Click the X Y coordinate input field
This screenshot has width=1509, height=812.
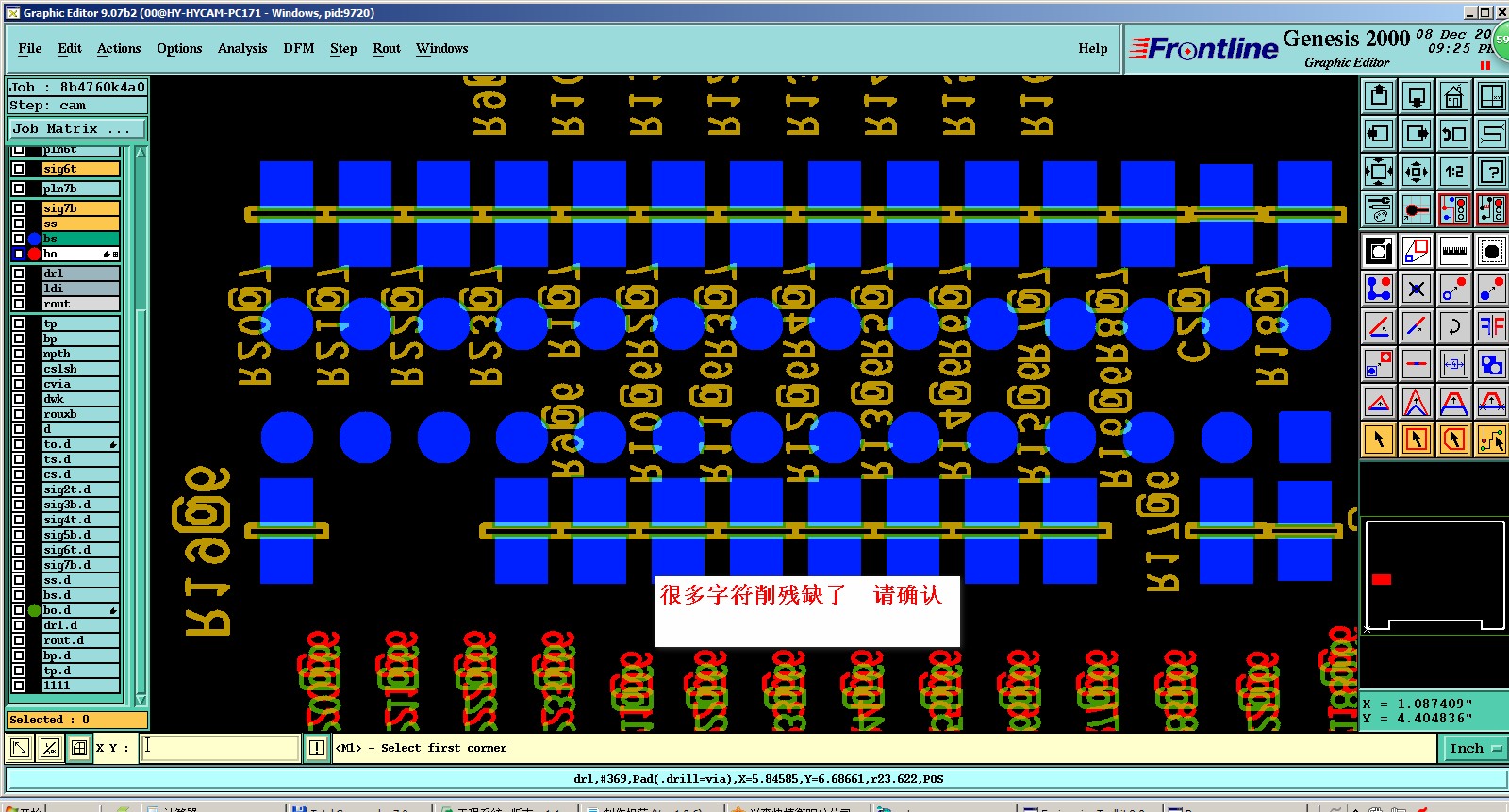pos(221,748)
